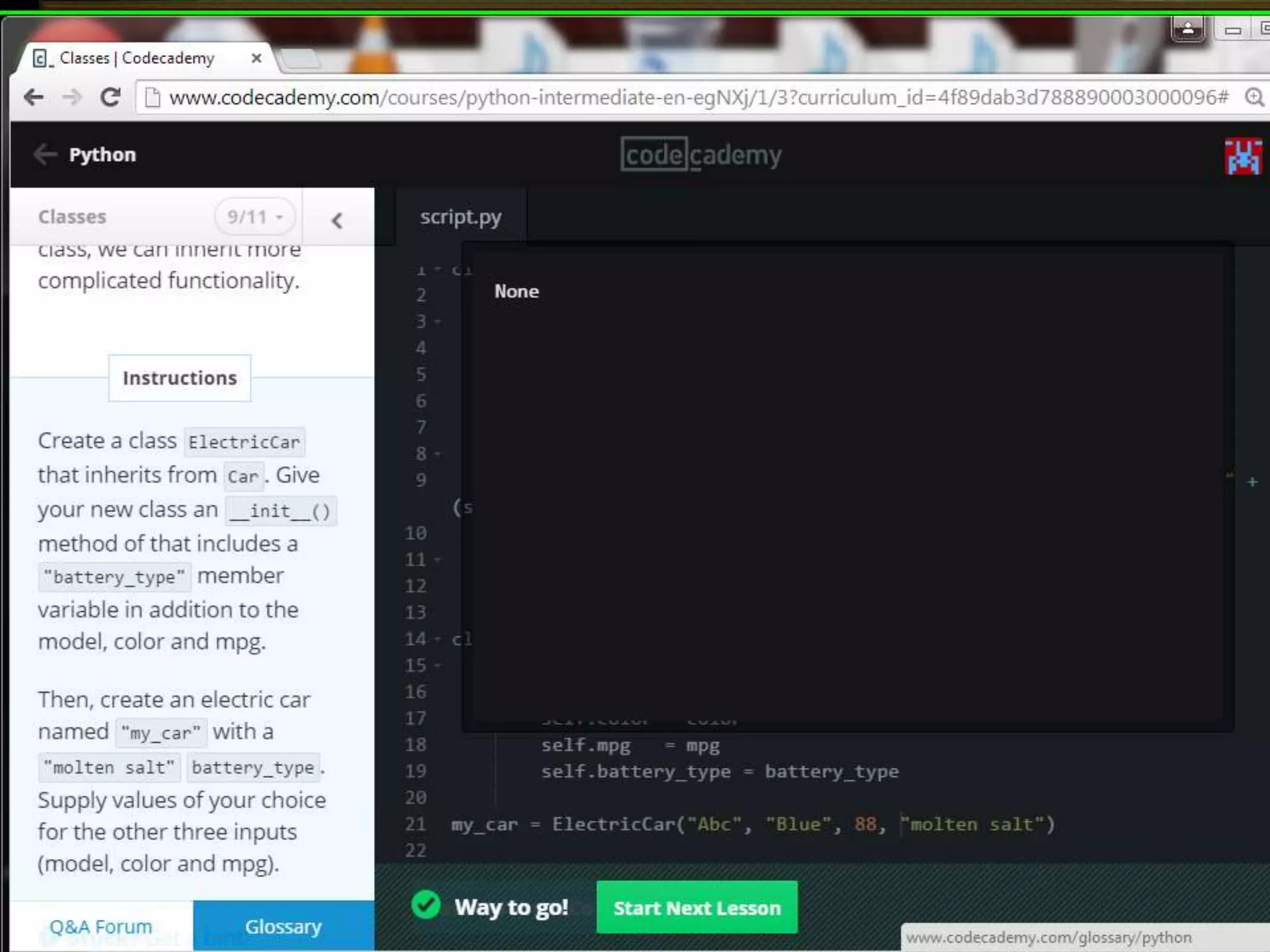Screen dimensions: 1270x952
Task: Click the page icon in the address bar
Action: pyautogui.click(x=152, y=97)
